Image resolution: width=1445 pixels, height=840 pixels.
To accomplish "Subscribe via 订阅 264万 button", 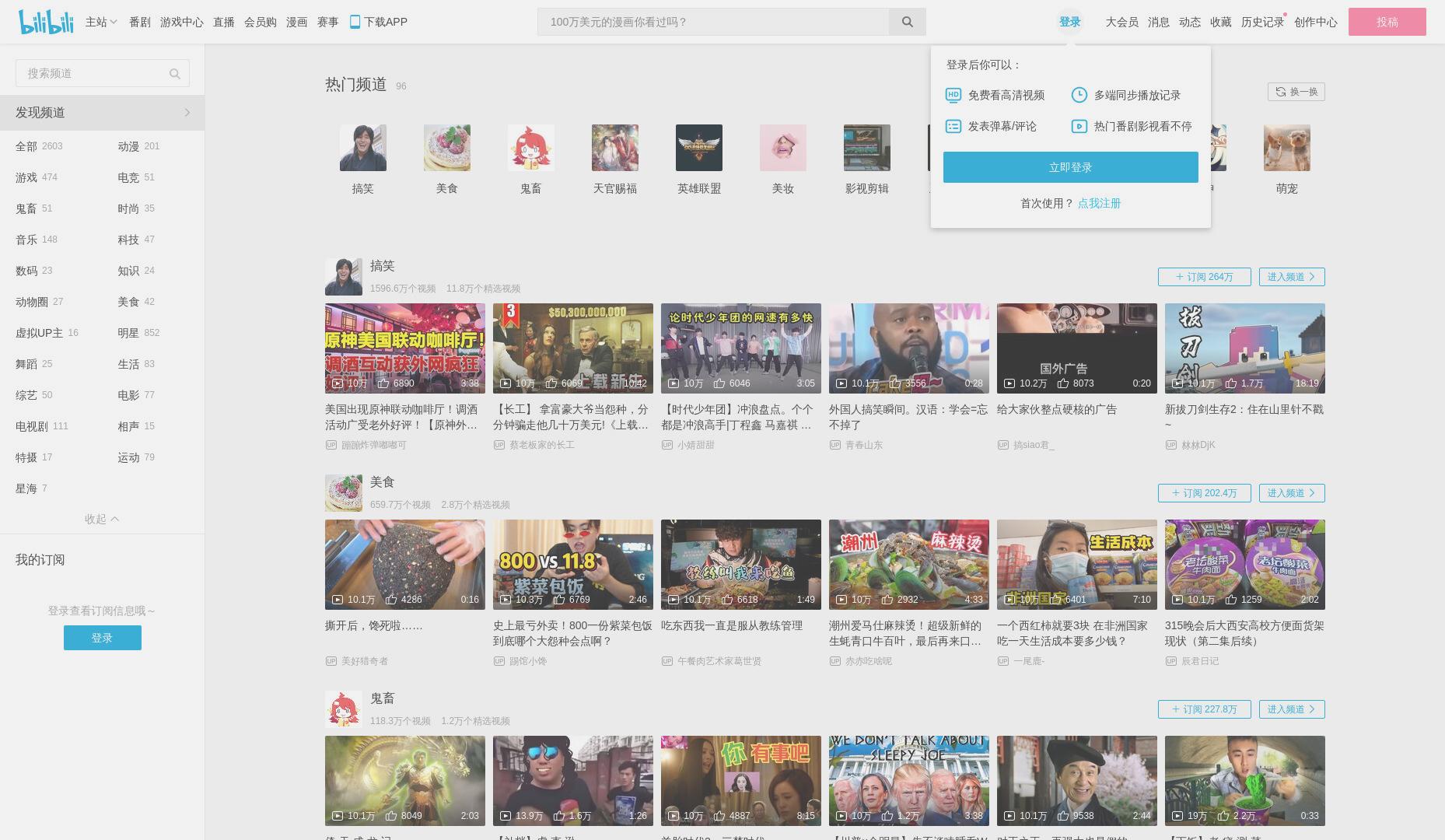I will [x=1205, y=277].
